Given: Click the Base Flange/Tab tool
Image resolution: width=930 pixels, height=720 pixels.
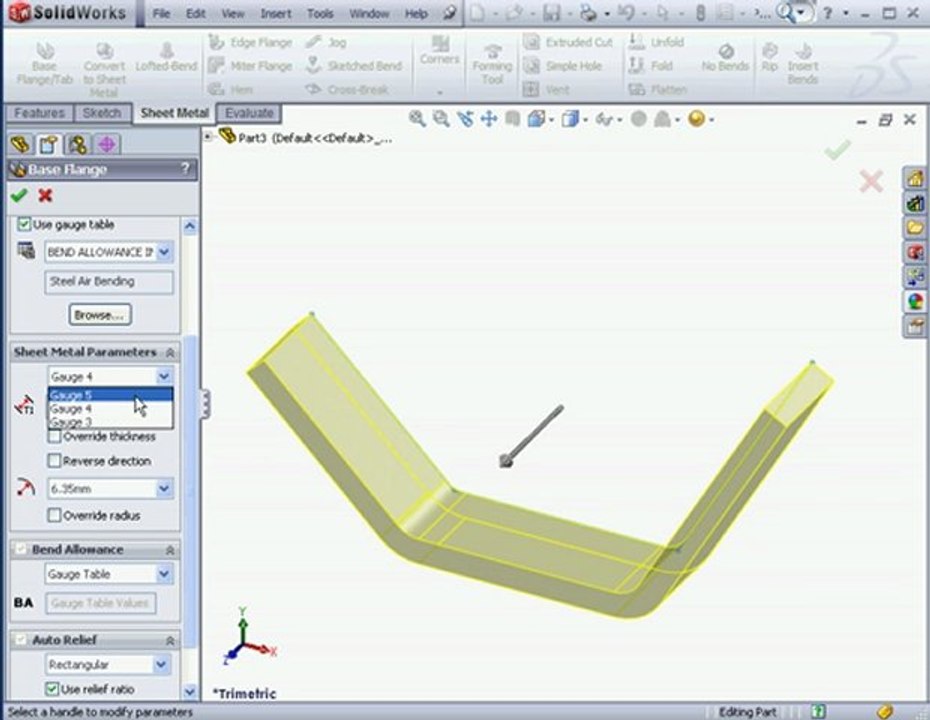Looking at the screenshot, I should coord(44,63).
